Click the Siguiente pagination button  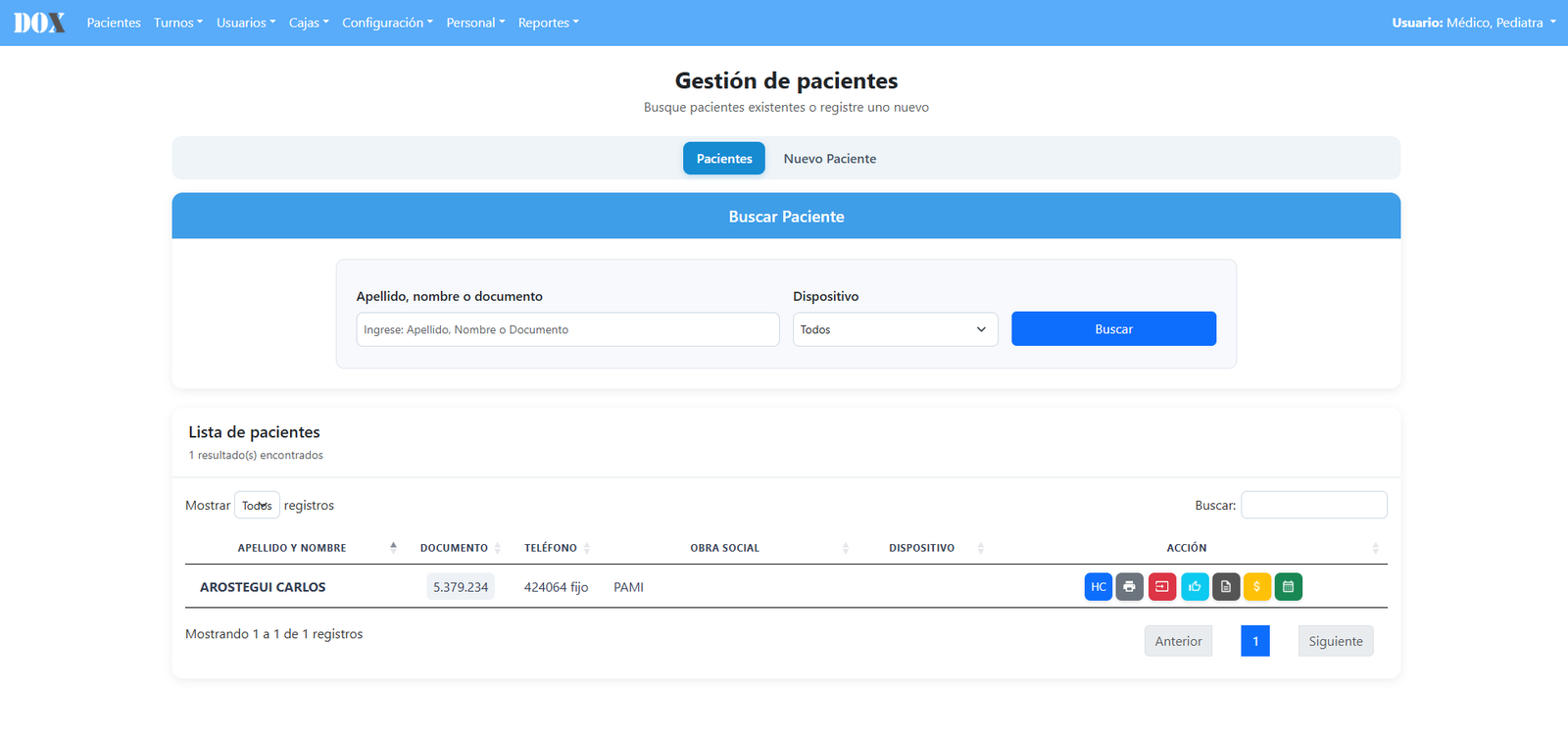pos(1336,641)
